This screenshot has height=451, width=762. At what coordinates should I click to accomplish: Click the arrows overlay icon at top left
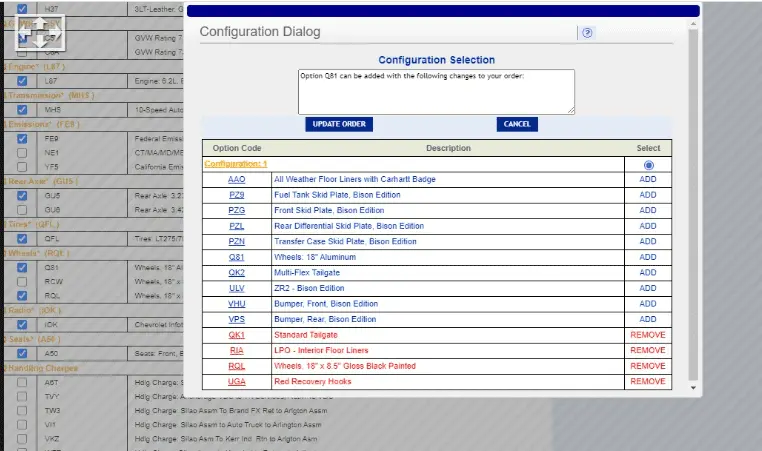pyautogui.click(x=37, y=36)
